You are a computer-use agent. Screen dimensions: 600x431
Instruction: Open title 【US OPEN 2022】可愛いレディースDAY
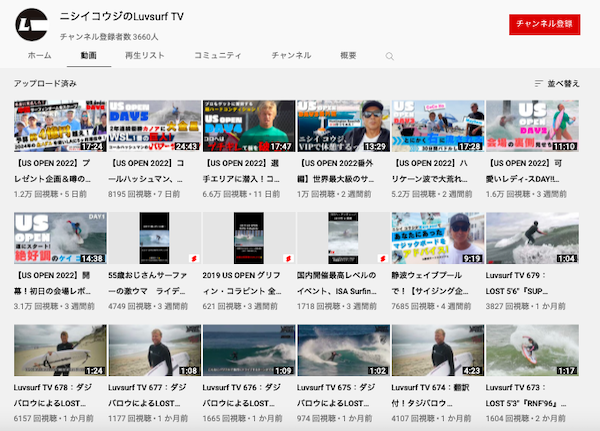[524, 171]
